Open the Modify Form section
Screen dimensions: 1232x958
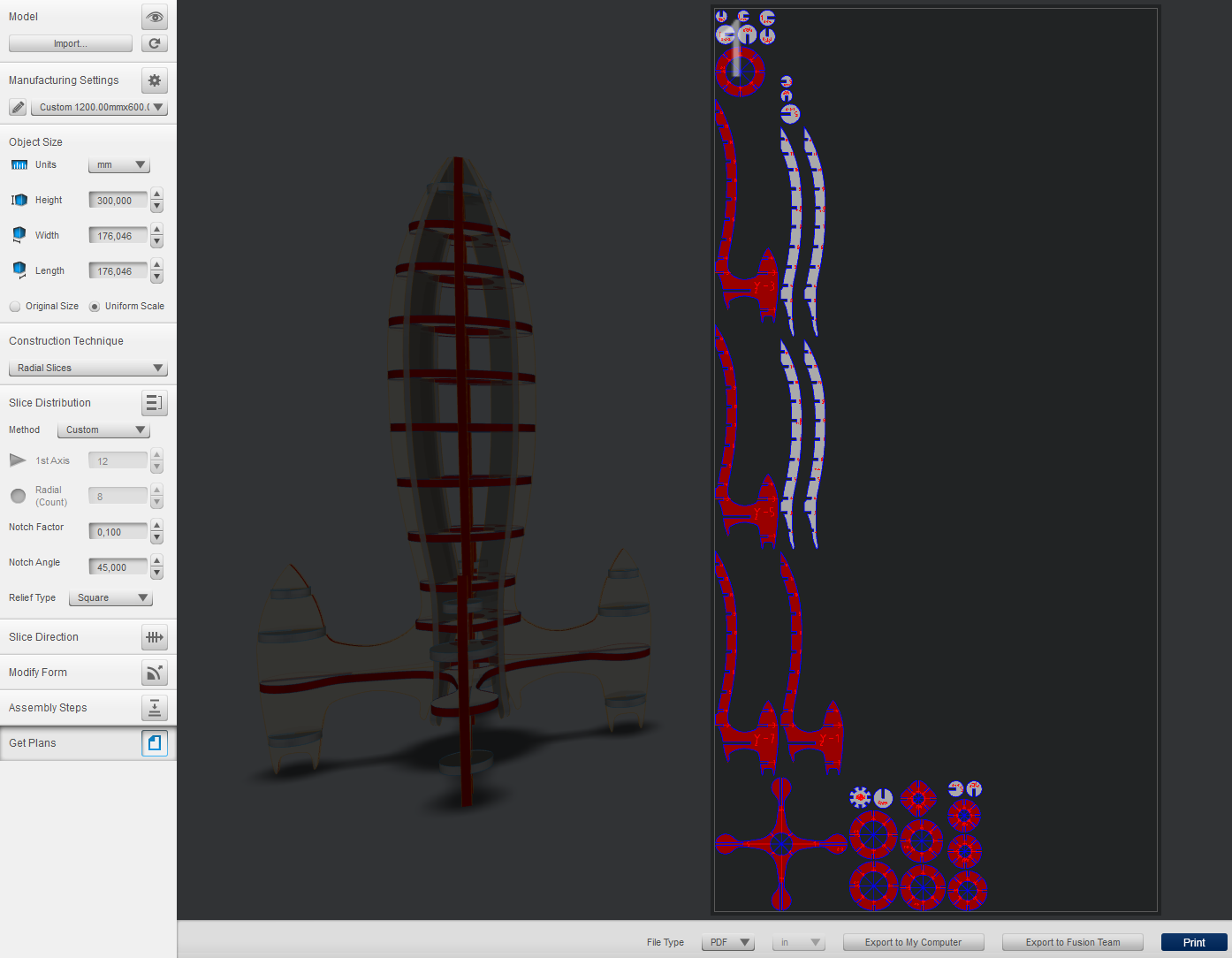[88, 673]
